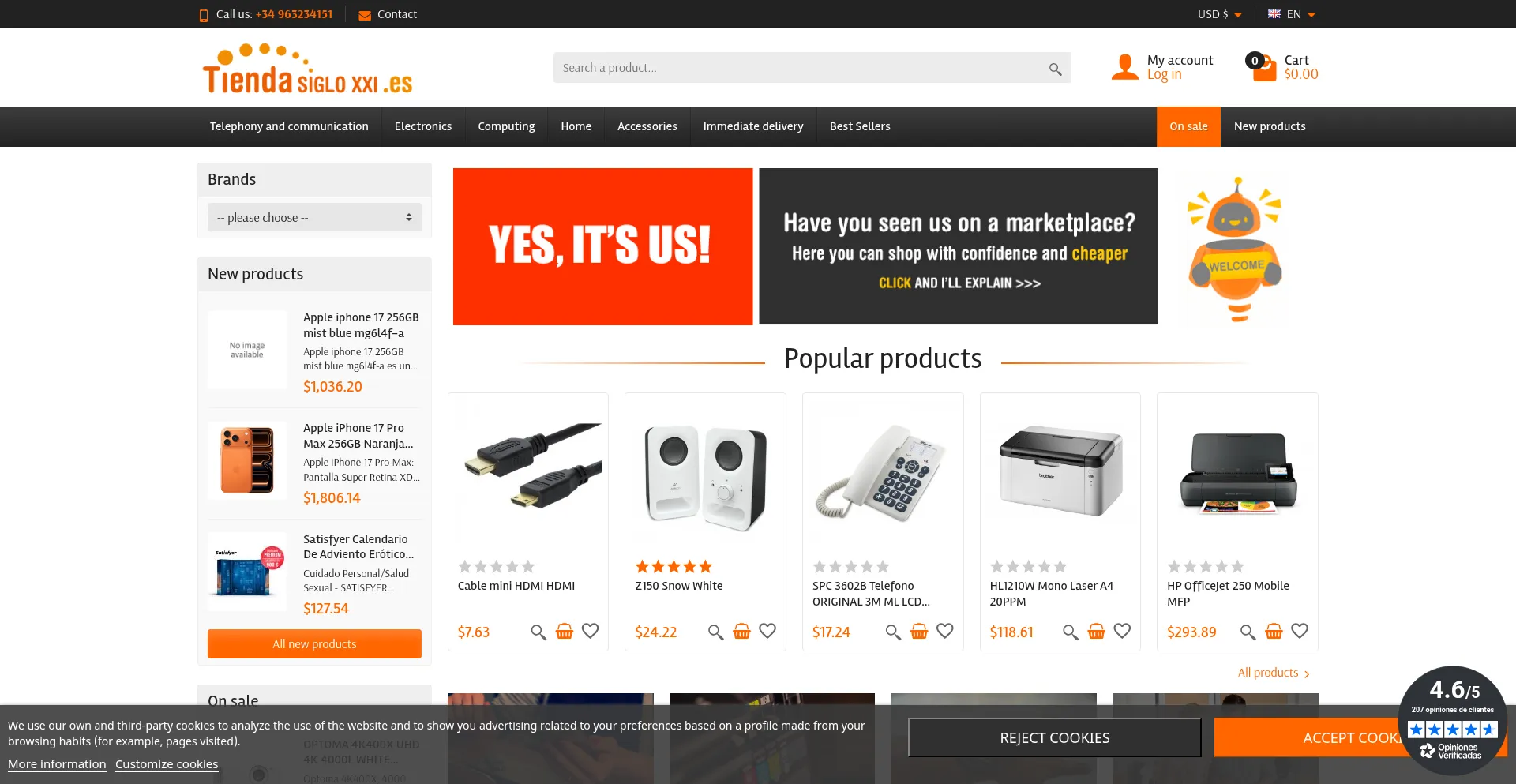
Task: Open the shopping cart bag icon
Action: click(1265, 69)
